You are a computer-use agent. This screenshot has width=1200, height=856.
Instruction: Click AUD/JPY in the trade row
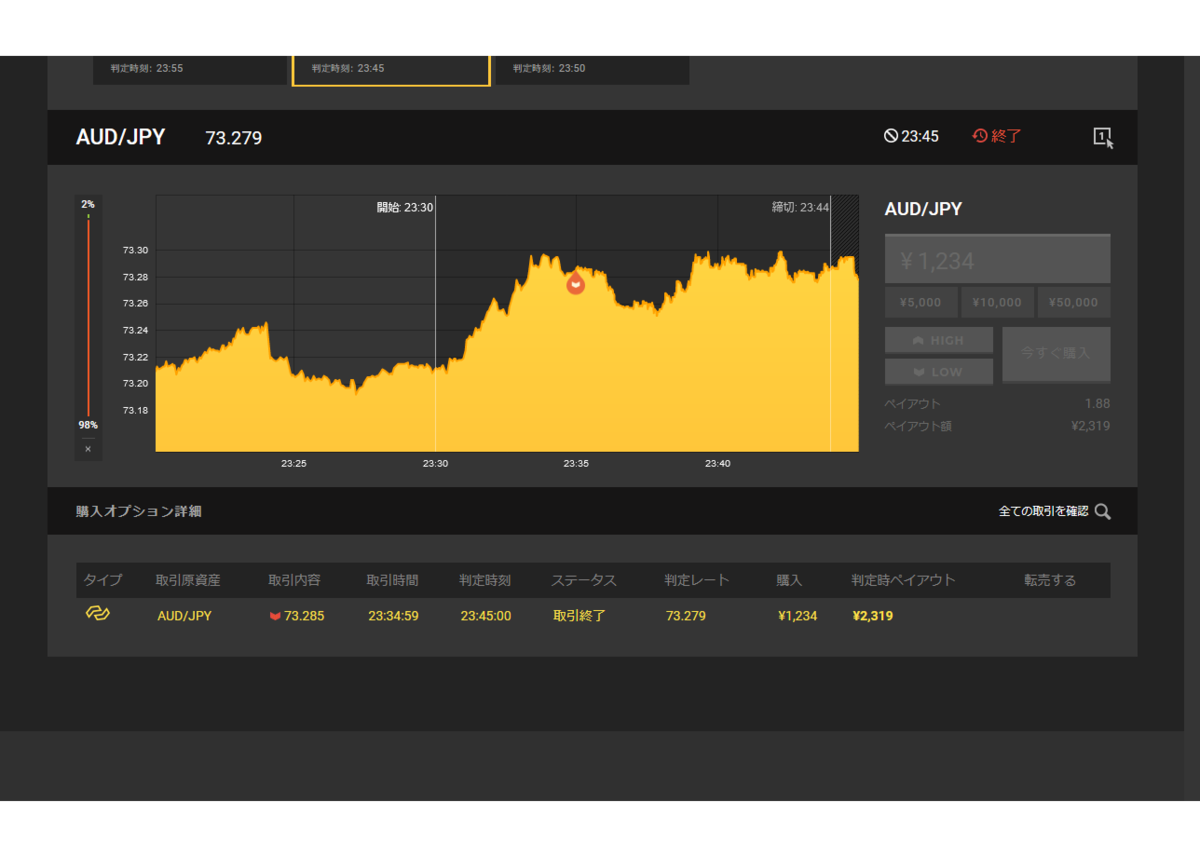(184, 616)
